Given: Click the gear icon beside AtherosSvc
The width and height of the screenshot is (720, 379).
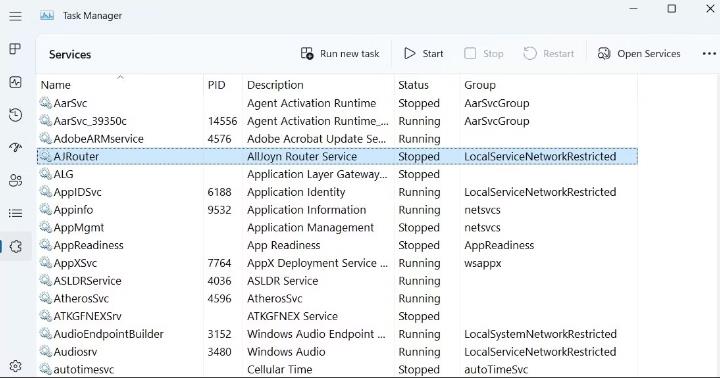Looking at the screenshot, I should point(45,298).
